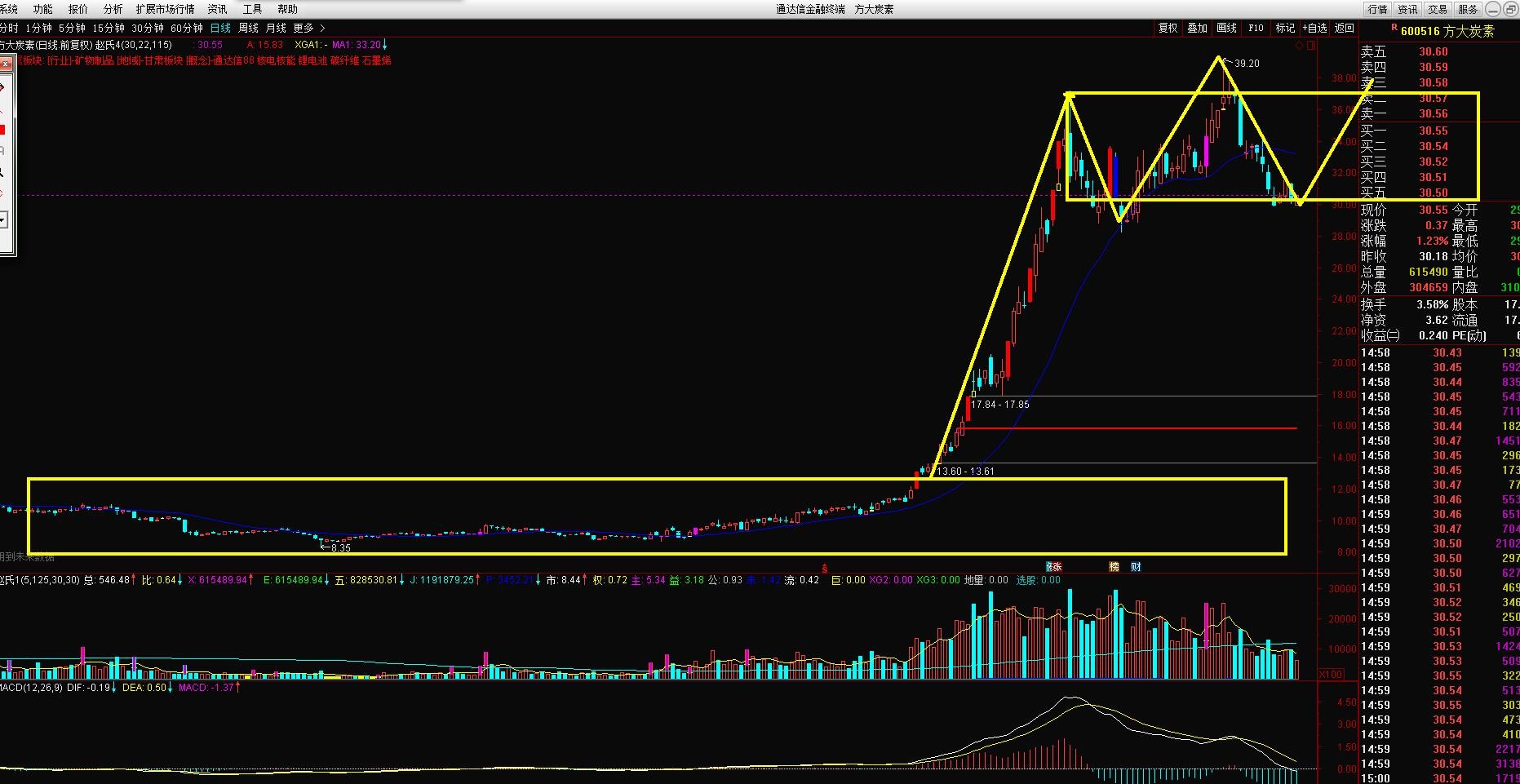Click the 39.20 high price label on chart
This screenshot has width=1520, height=784.
1246,64
